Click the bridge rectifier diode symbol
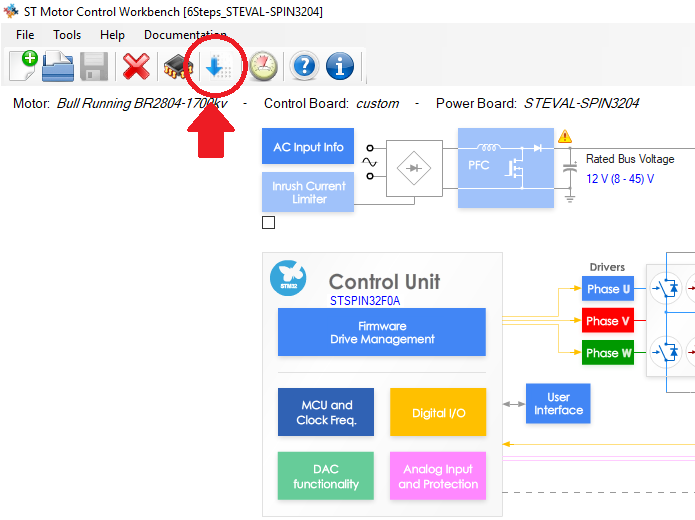 point(414,168)
